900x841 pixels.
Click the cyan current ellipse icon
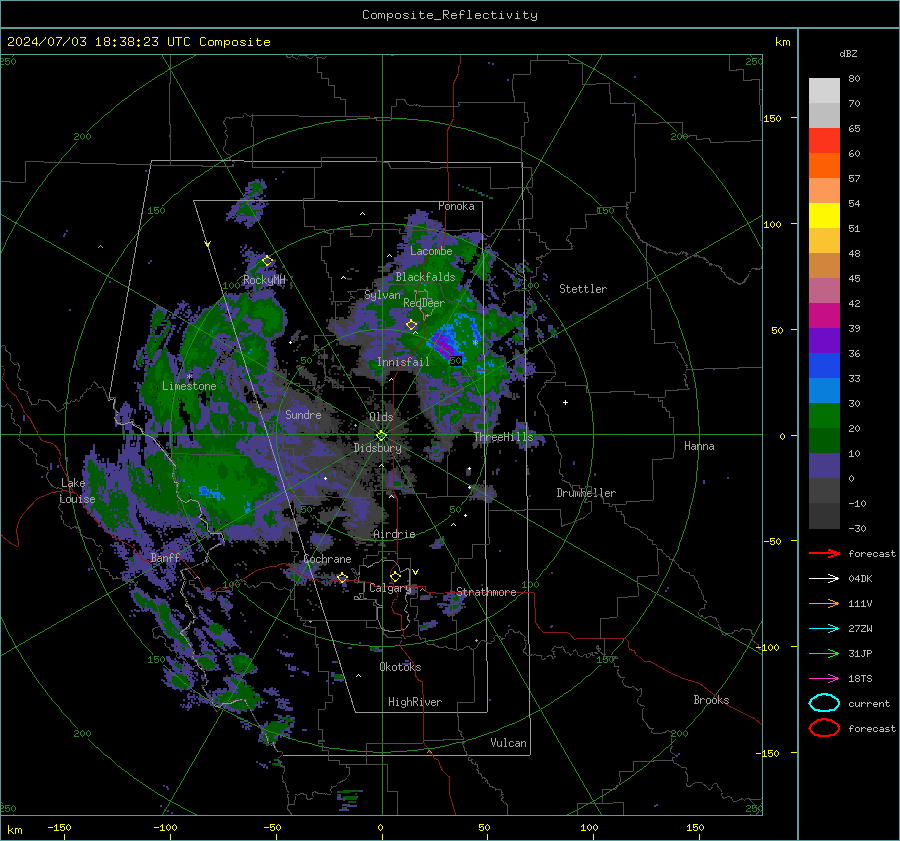824,703
